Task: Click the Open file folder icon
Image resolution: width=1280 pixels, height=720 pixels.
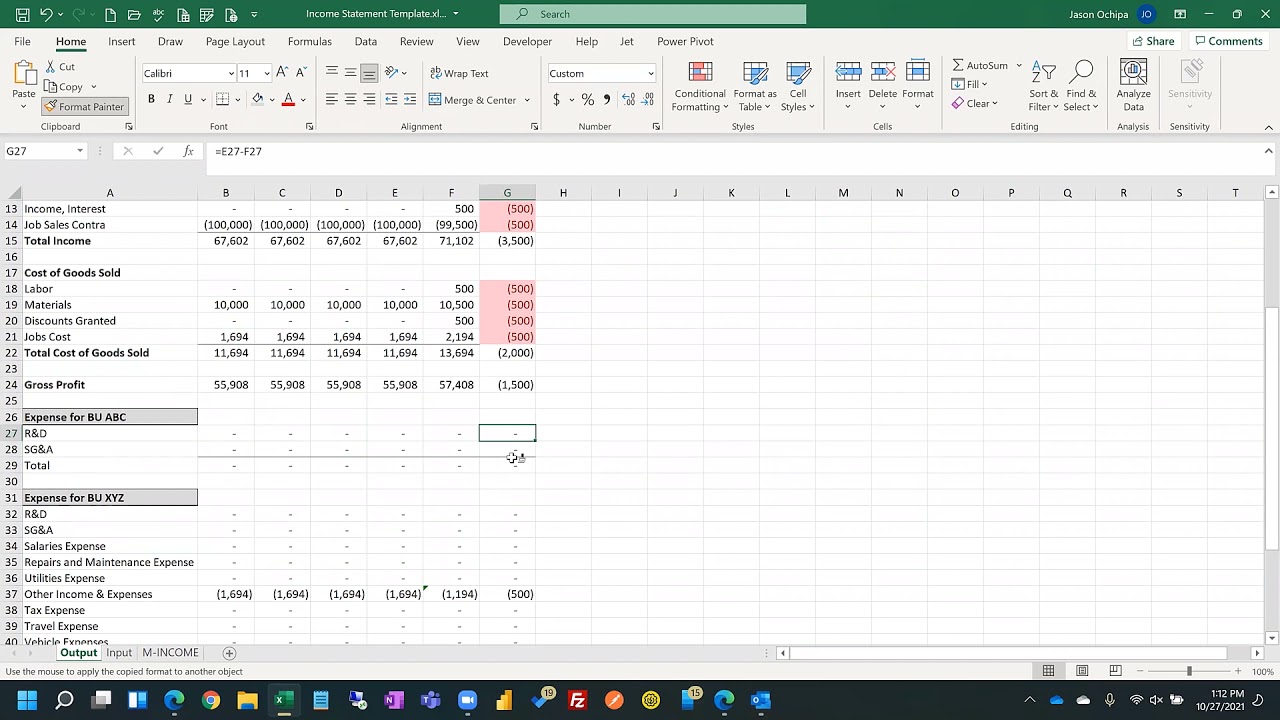Action: coord(134,14)
